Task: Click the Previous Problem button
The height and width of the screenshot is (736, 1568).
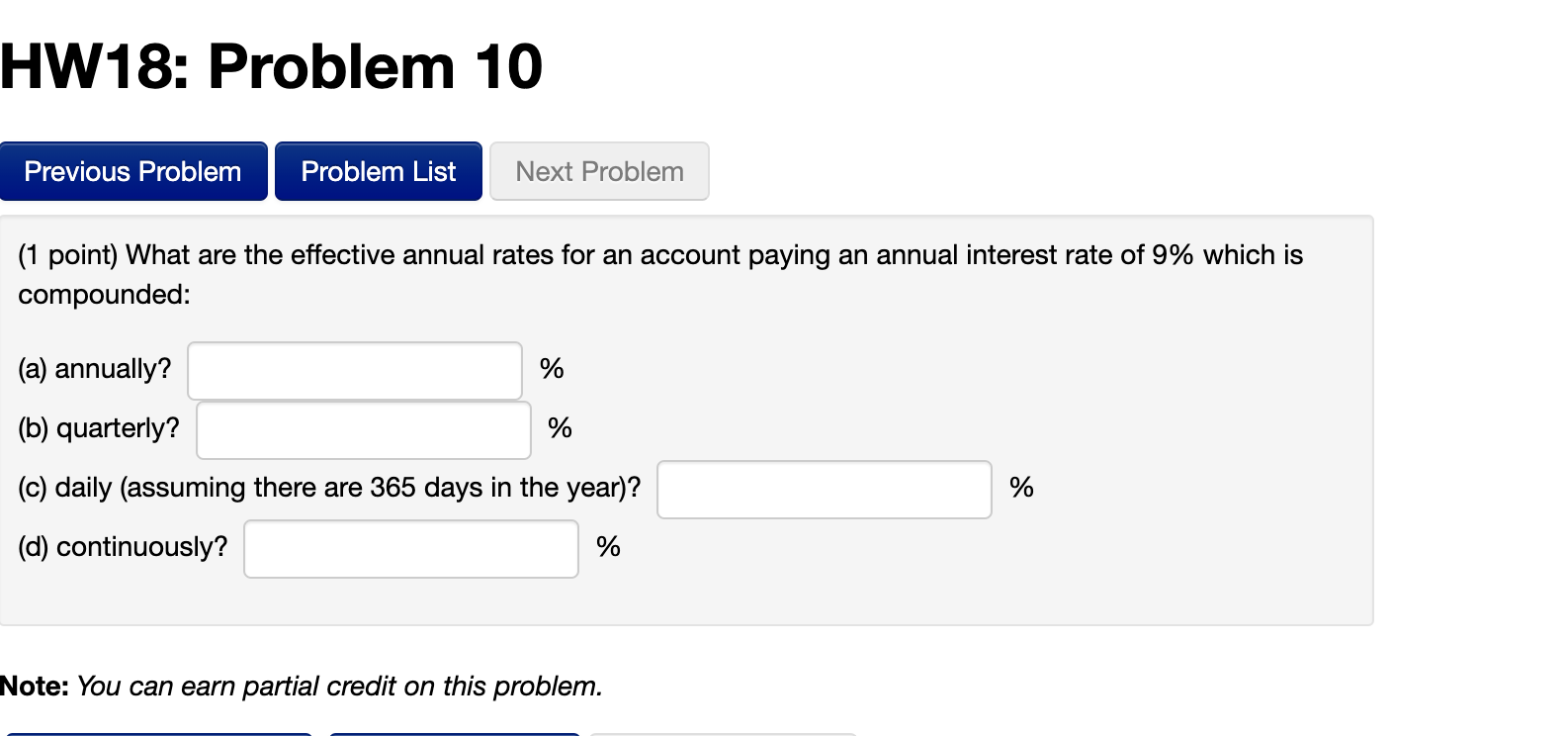Action: tap(133, 171)
